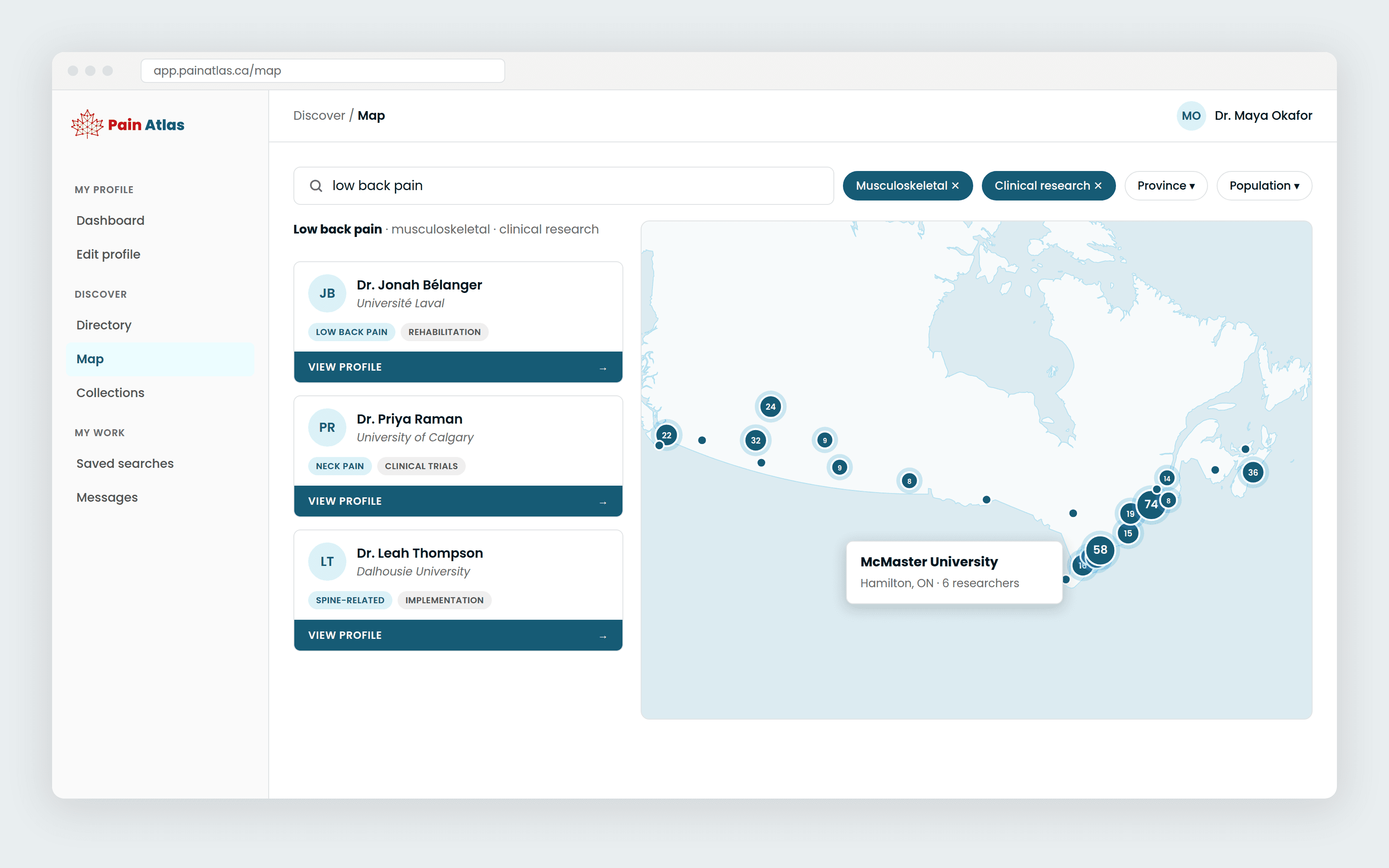Remove the Clinical research filter chip
This screenshot has width=1389, height=868.
1098,186
